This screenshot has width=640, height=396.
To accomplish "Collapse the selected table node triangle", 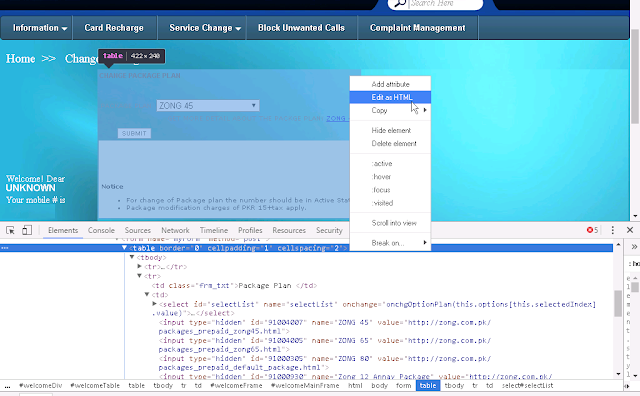I will [124, 248].
